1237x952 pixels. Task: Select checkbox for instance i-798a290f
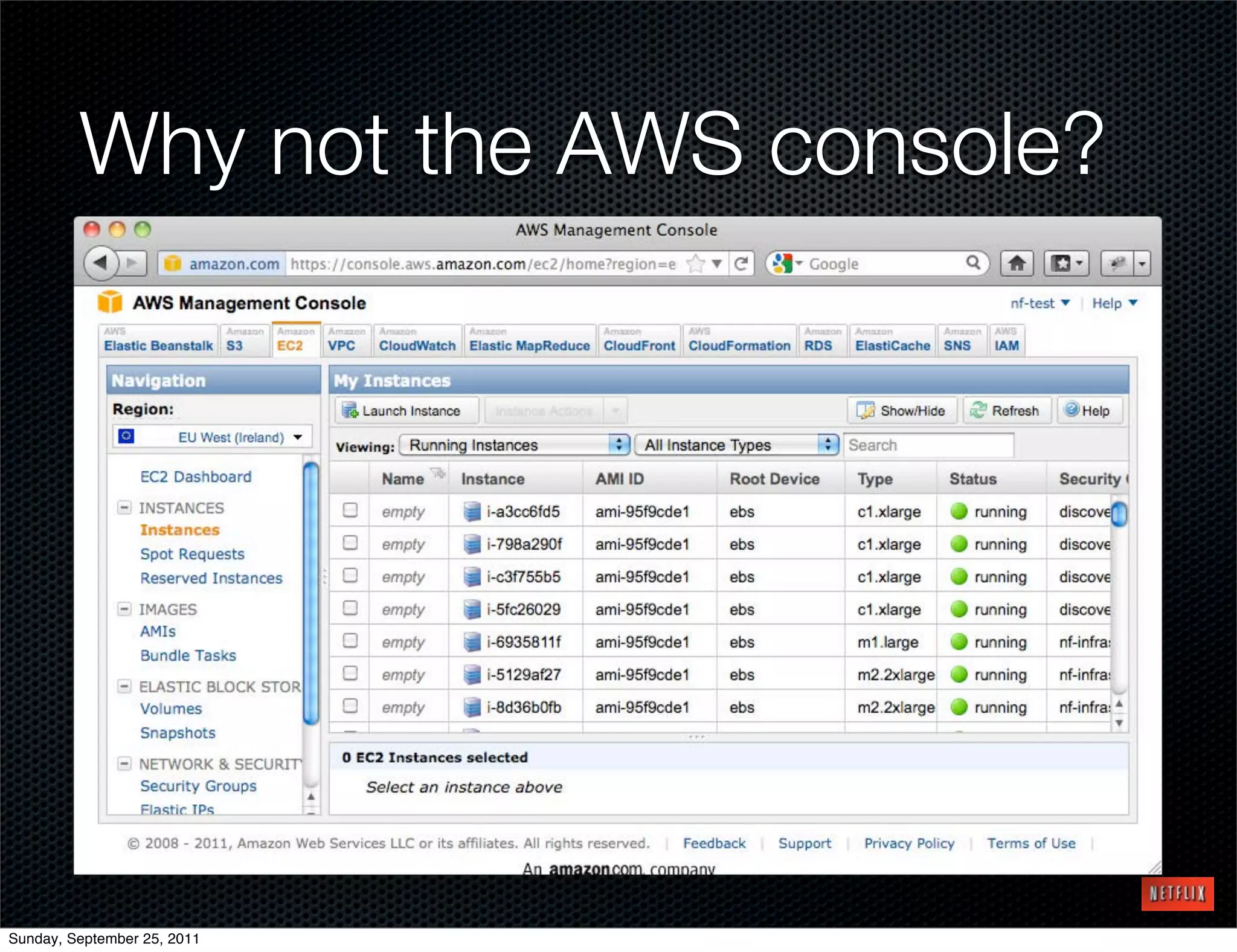[350, 543]
